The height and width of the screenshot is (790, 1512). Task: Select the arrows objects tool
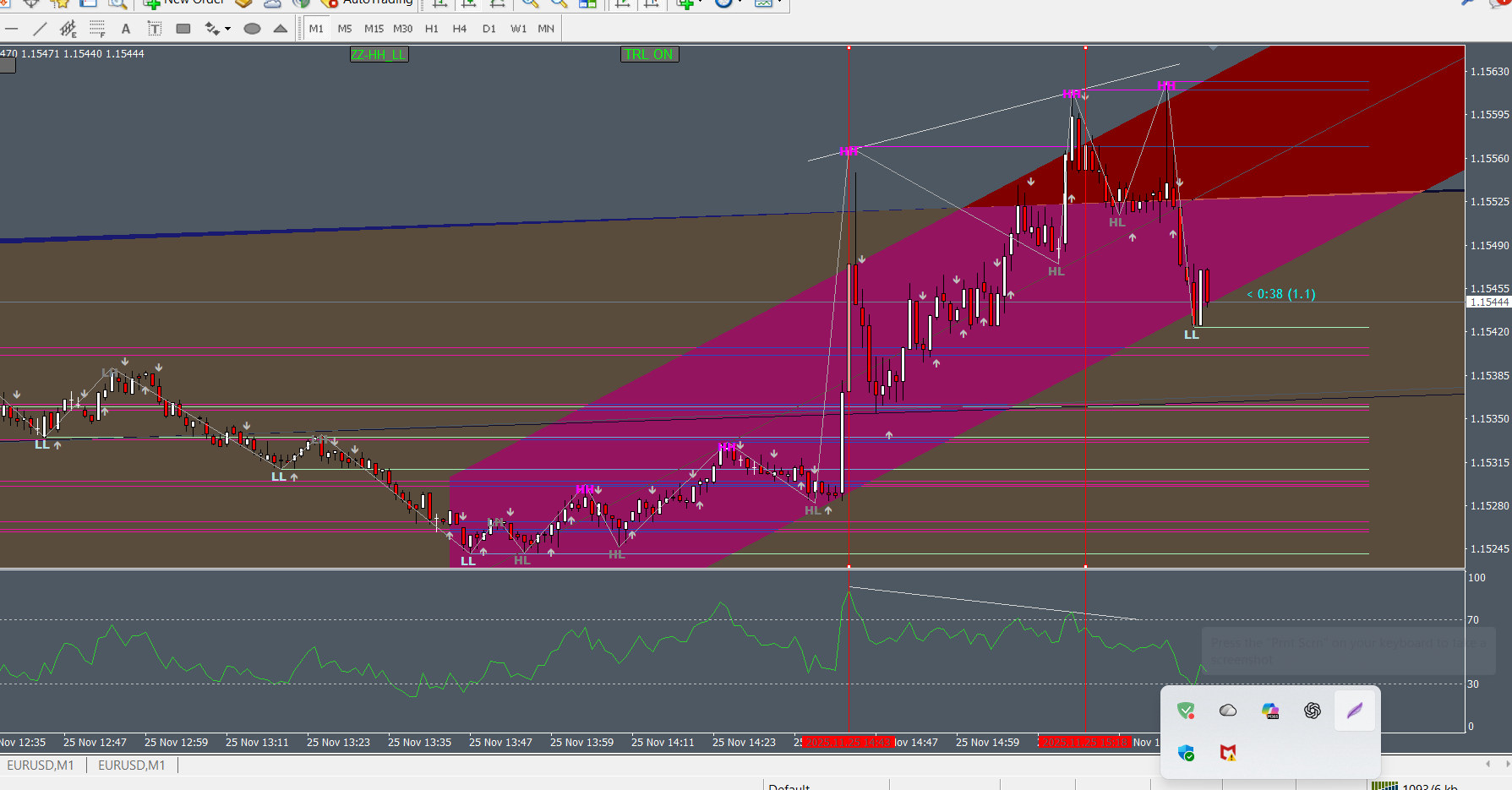(212, 29)
